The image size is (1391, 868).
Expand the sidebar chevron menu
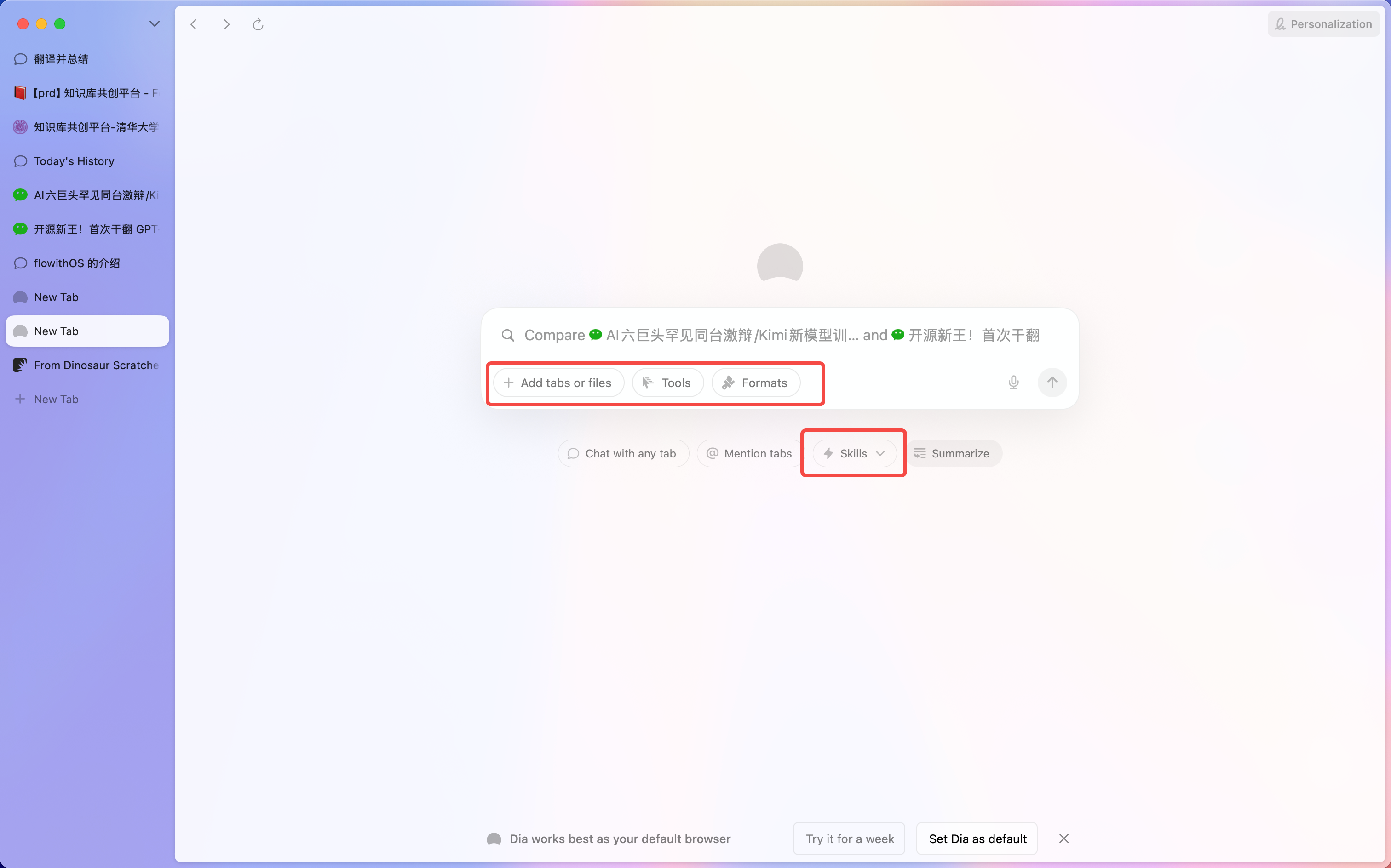click(x=155, y=24)
